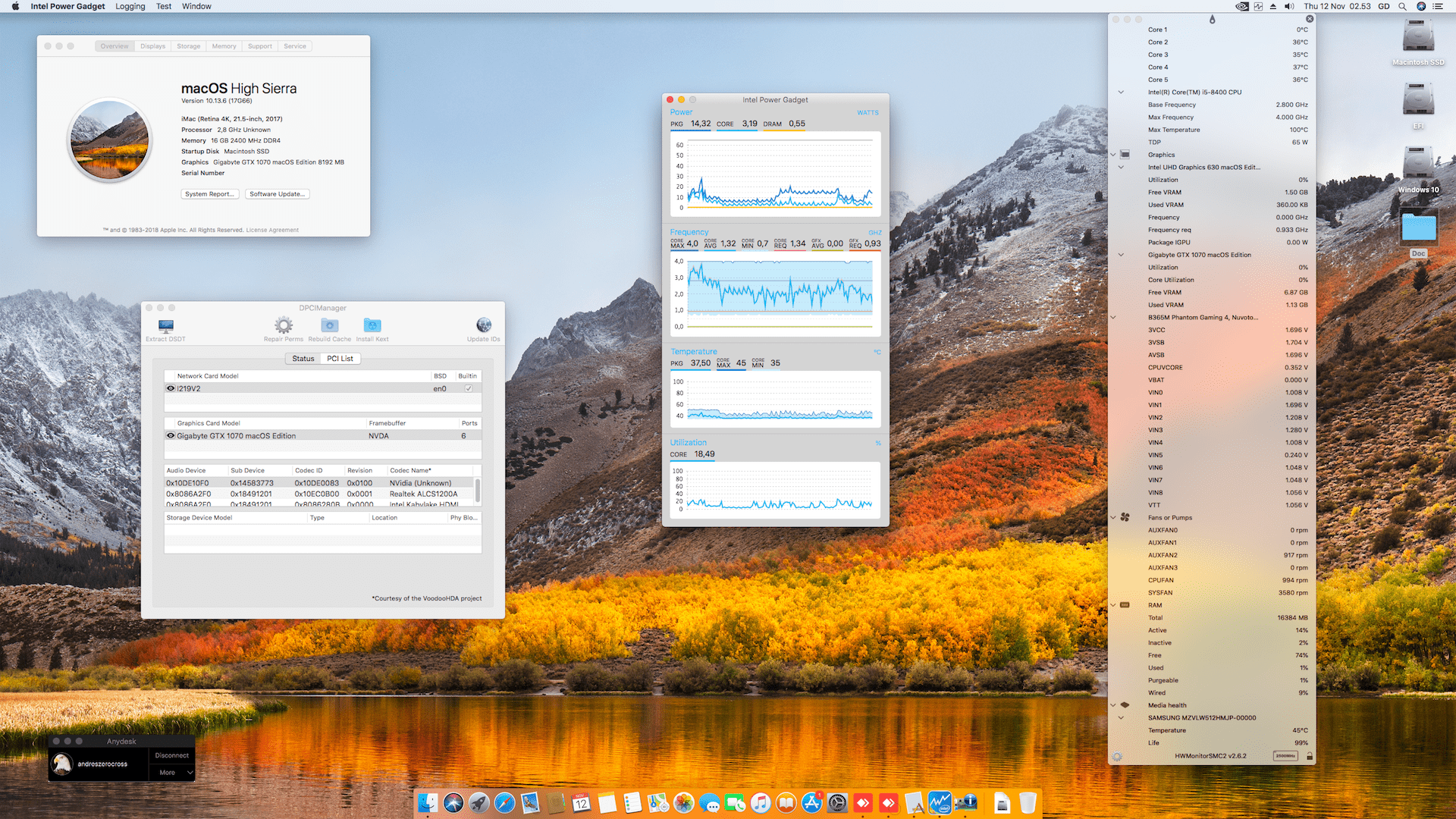Select Update IDs in DPCIManager
The width and height of the screenshot is (1456, 819).
(x=483, y=326)
